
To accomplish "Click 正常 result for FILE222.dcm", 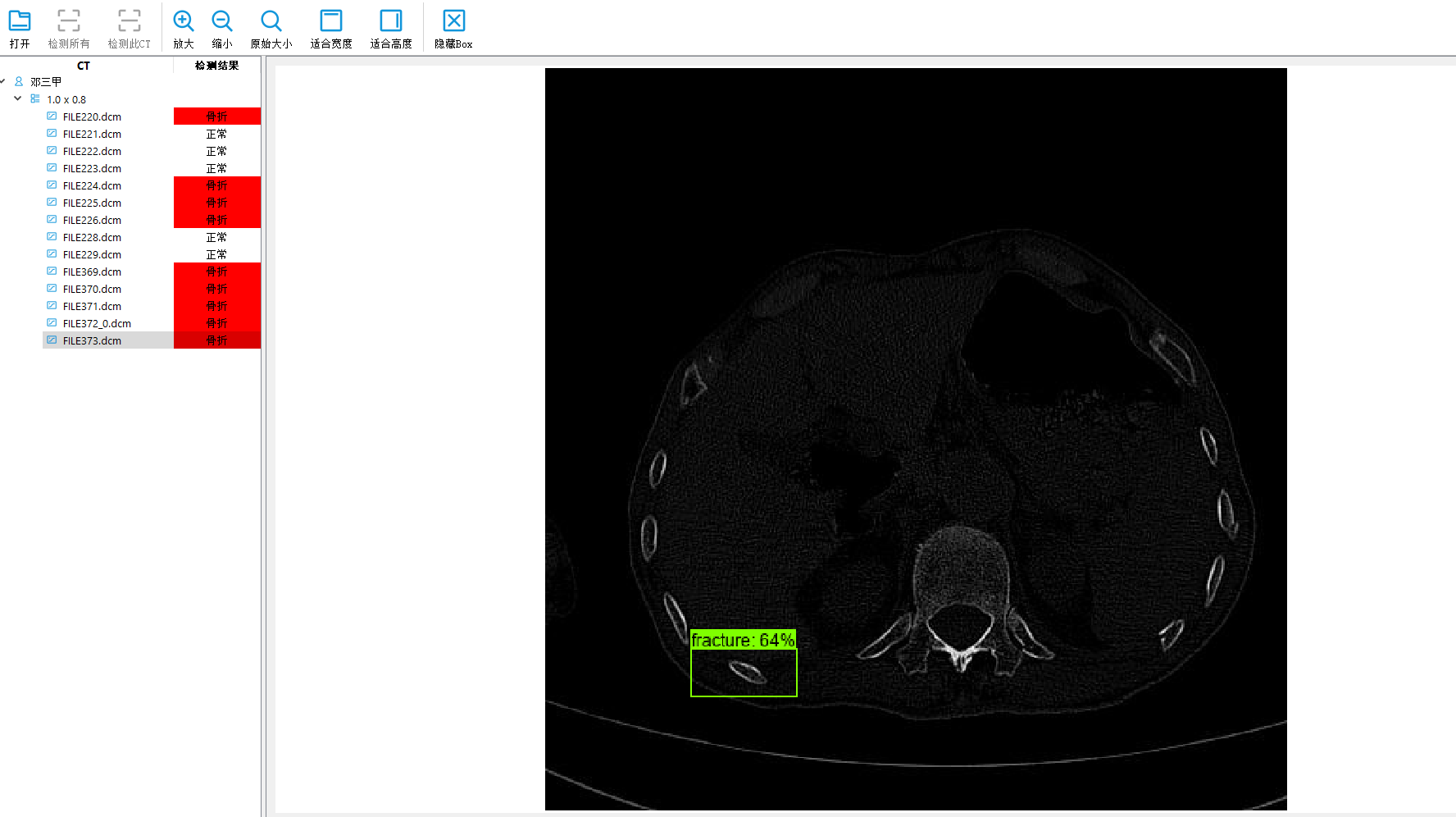I will (x=217, y=151).
